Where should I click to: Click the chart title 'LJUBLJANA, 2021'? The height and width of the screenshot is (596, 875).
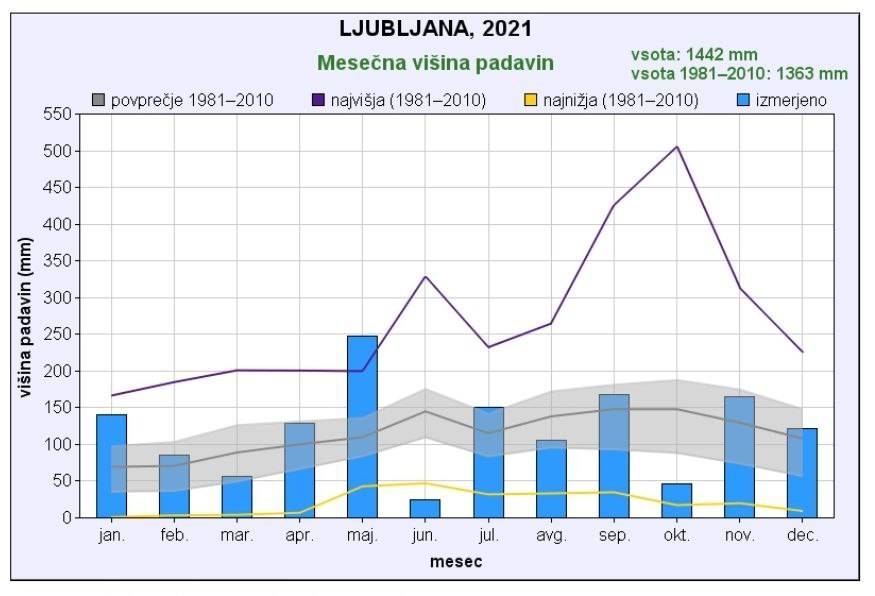[436, 28]
